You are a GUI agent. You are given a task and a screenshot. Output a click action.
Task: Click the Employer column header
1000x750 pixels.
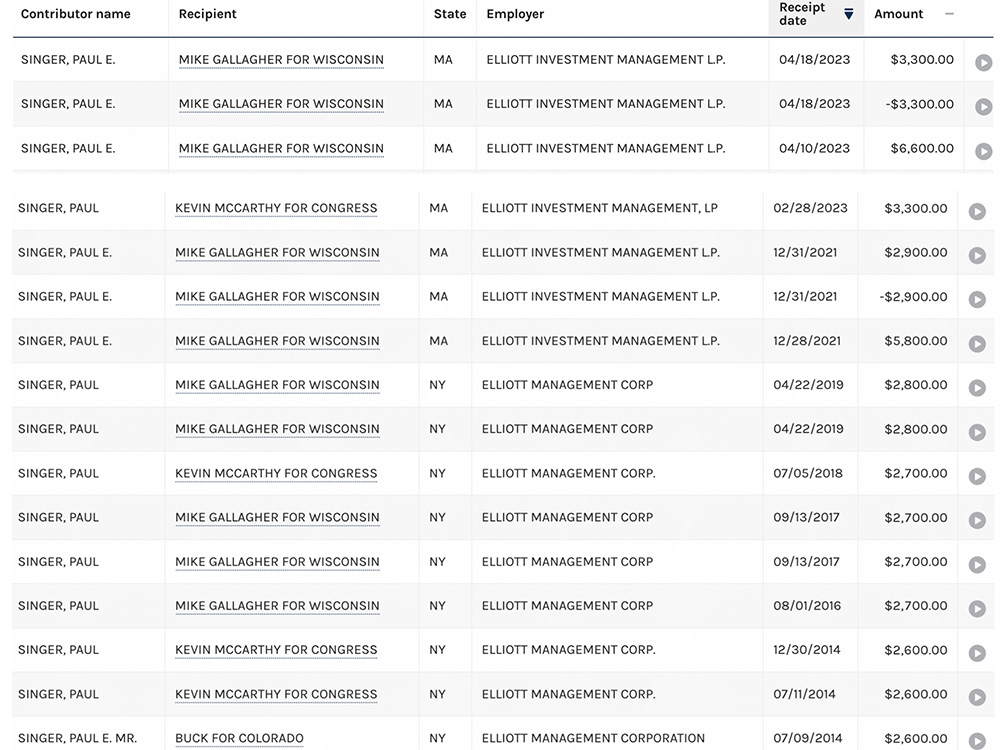pos(515,14)
